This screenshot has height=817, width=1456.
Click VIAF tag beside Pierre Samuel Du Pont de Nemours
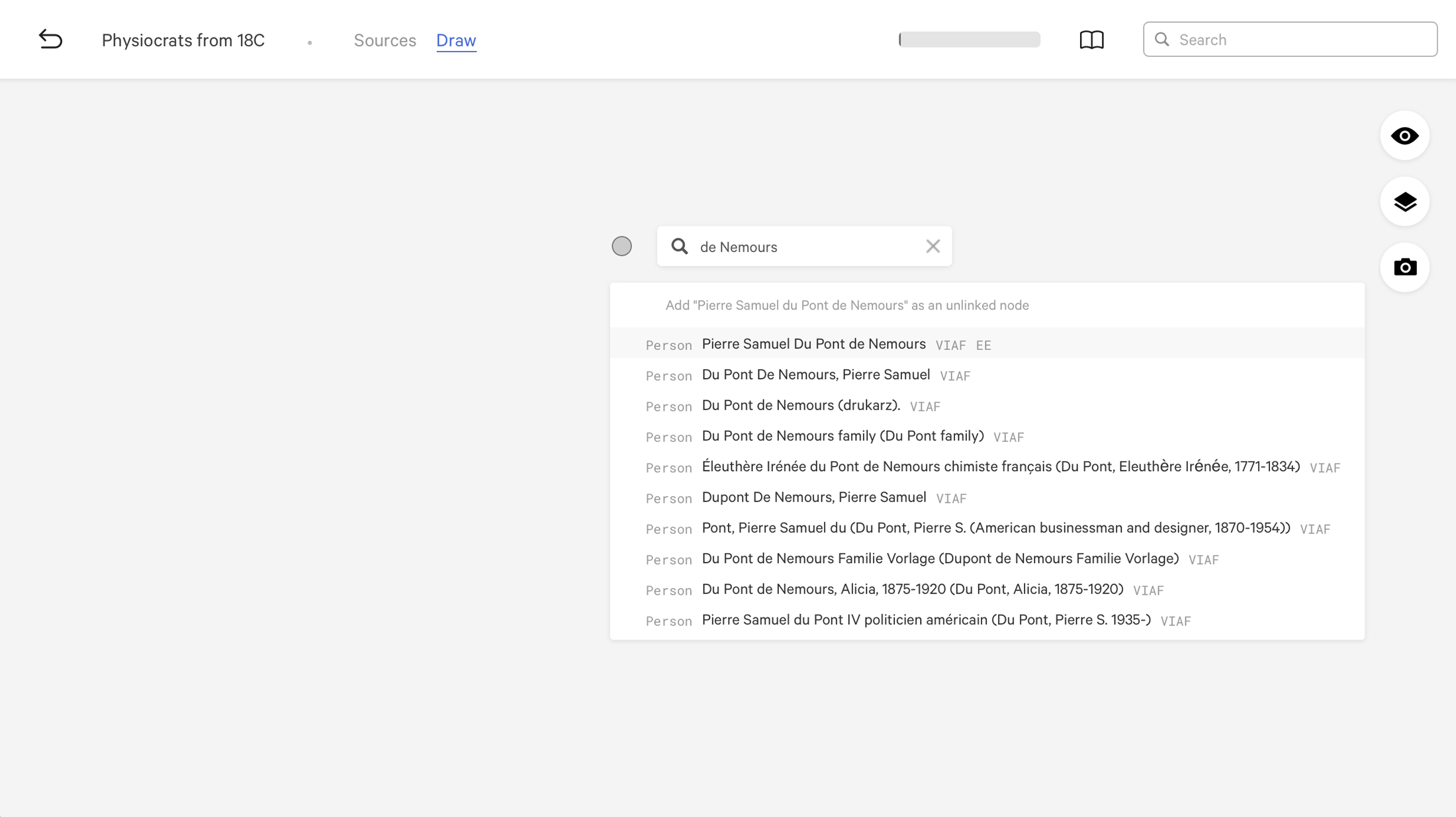coord(950,345)
